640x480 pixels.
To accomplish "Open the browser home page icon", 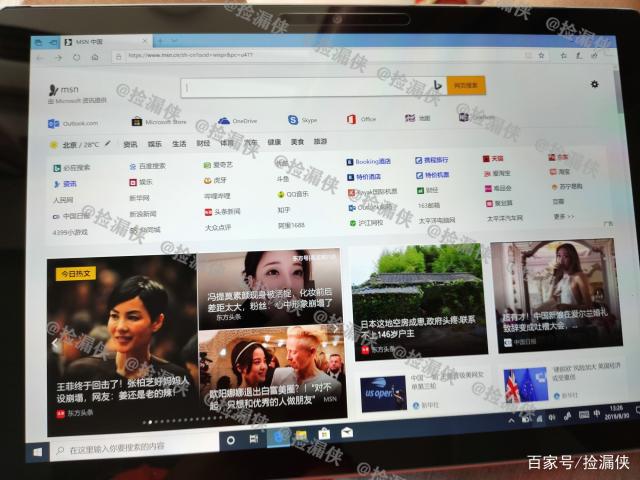I will coord(95,57).
